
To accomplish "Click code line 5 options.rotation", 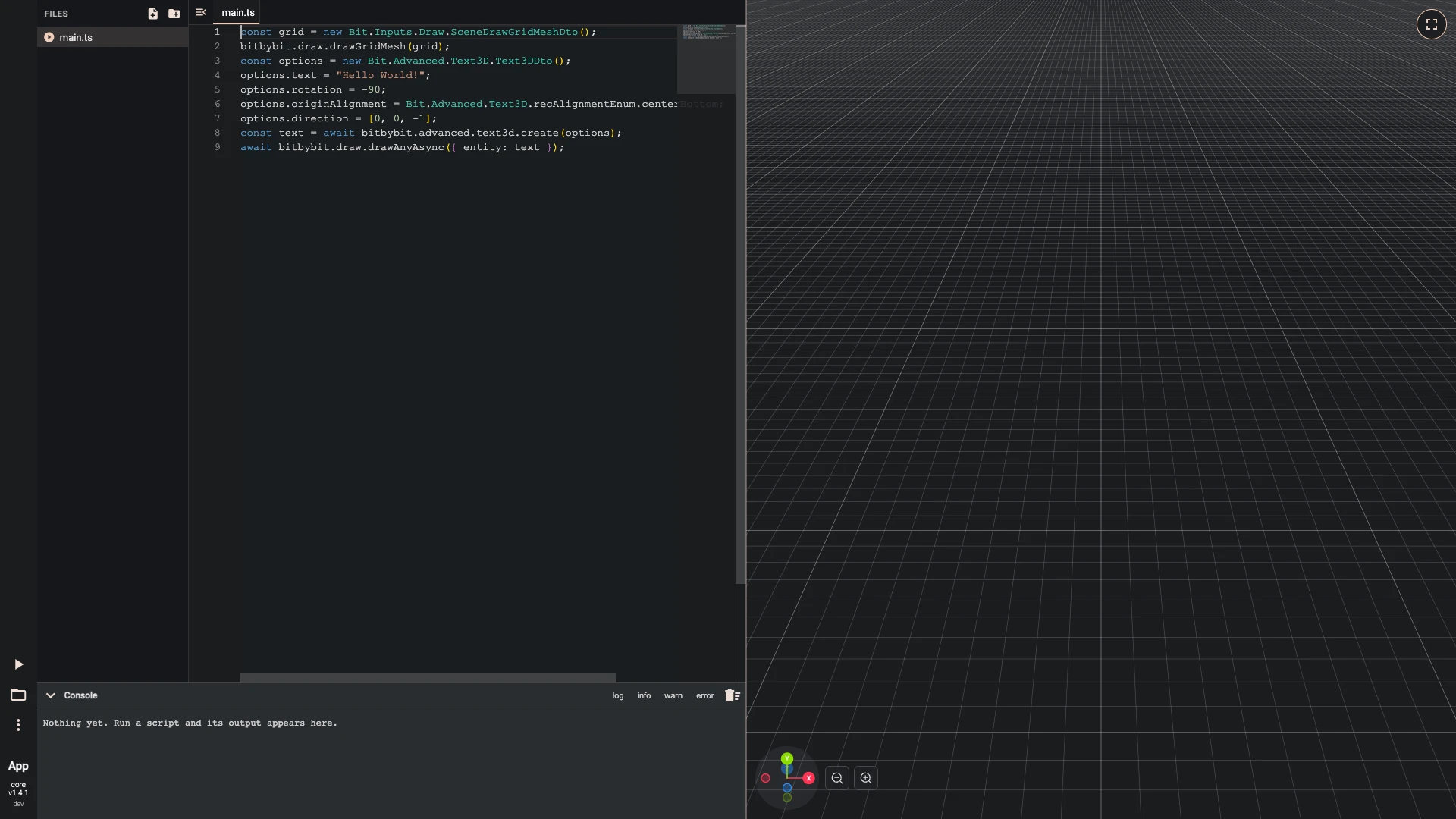I will (x=313, y=89).
